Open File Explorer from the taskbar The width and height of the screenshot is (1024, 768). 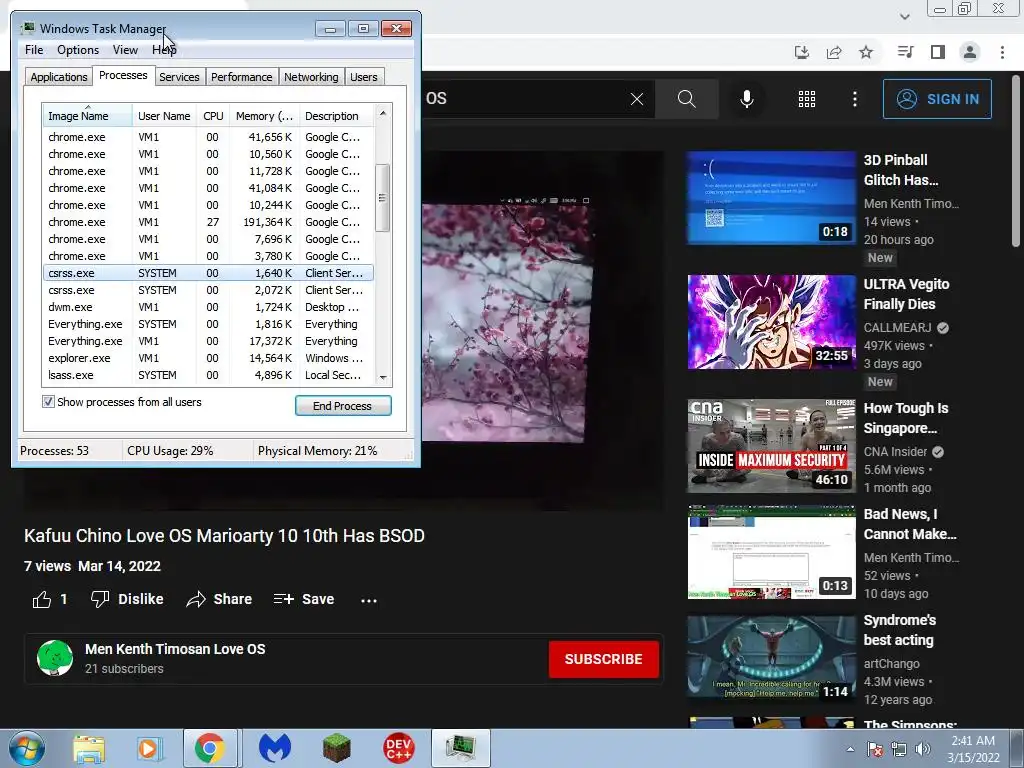click(x=89, y=748)
